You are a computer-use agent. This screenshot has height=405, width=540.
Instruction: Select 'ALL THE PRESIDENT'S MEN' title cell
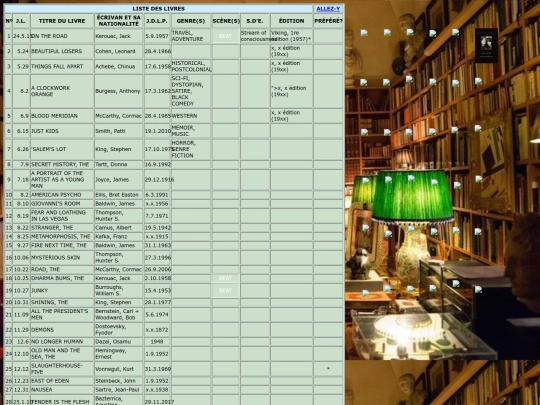click(62, 314)
